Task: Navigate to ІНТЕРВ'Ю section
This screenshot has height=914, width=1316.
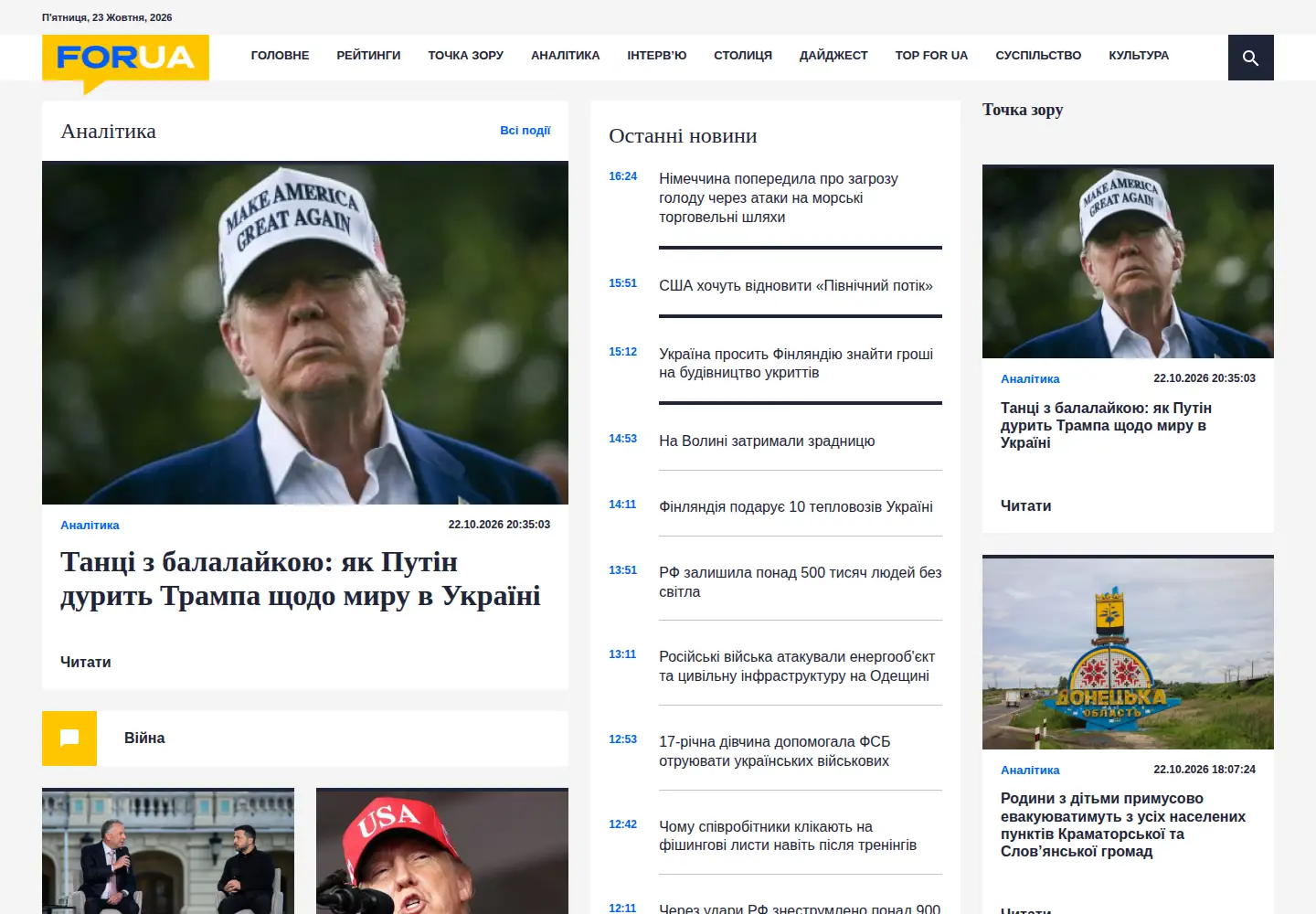Action: pyautogui.click(x=656, y=56)
